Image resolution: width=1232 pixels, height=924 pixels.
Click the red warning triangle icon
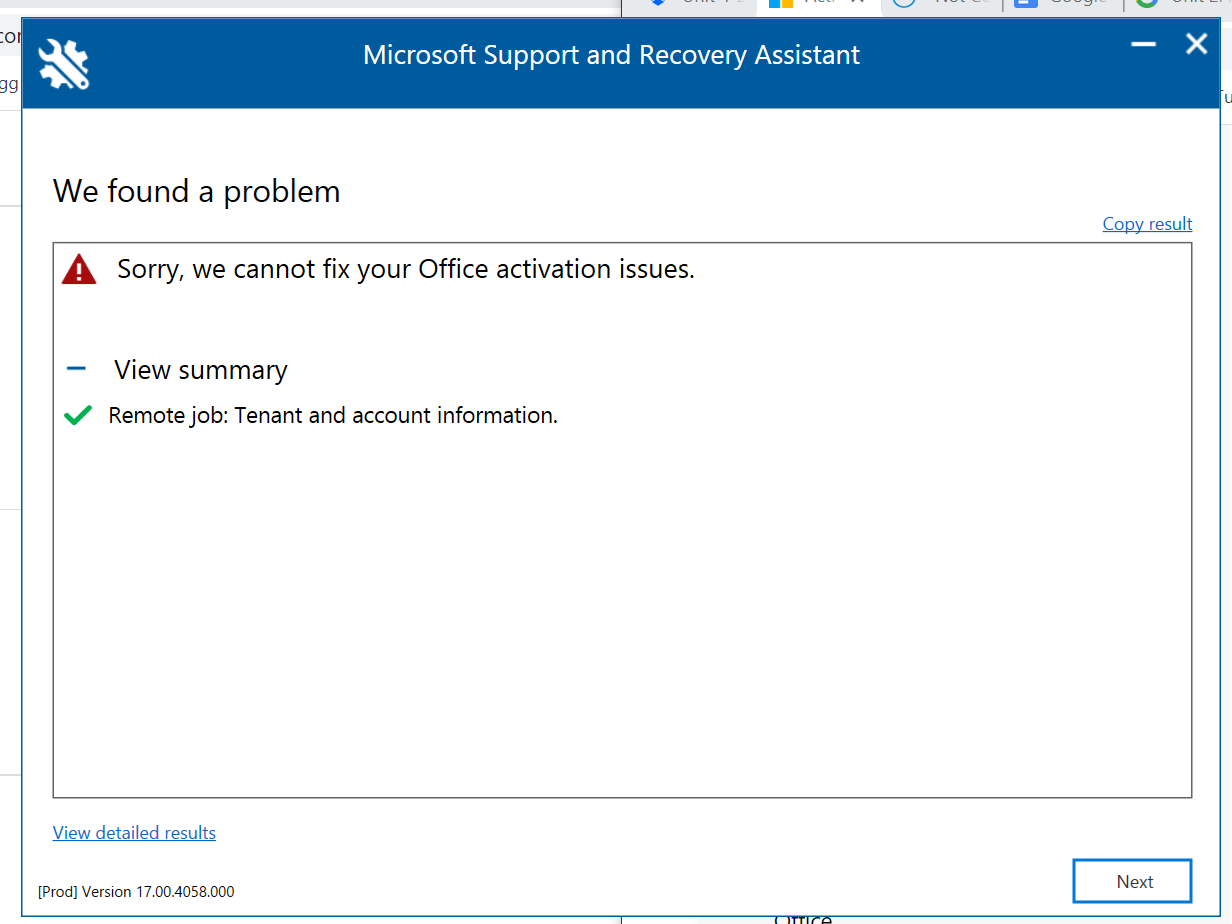pyautogui.click(x=79, y=270)
